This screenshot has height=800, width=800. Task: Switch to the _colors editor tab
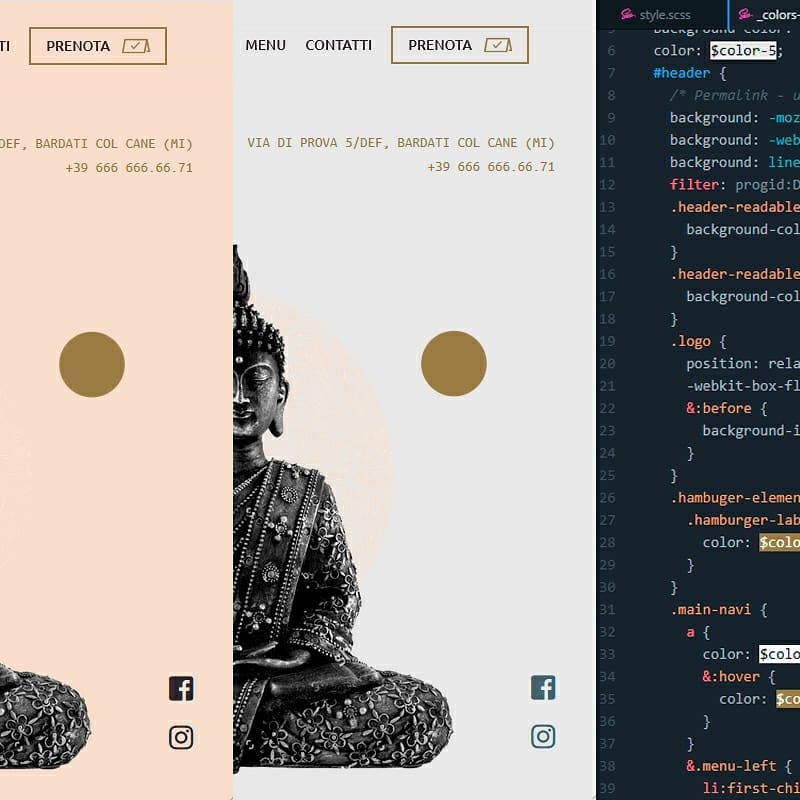tap(765, 15)
